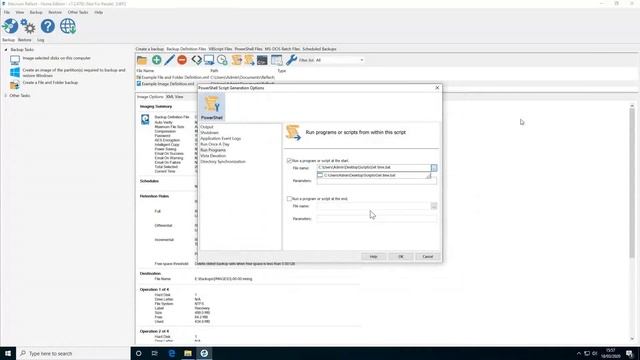This screenshot has width=640, height=360.
Task: Open the Backup menu
Action: pos(36,12)
